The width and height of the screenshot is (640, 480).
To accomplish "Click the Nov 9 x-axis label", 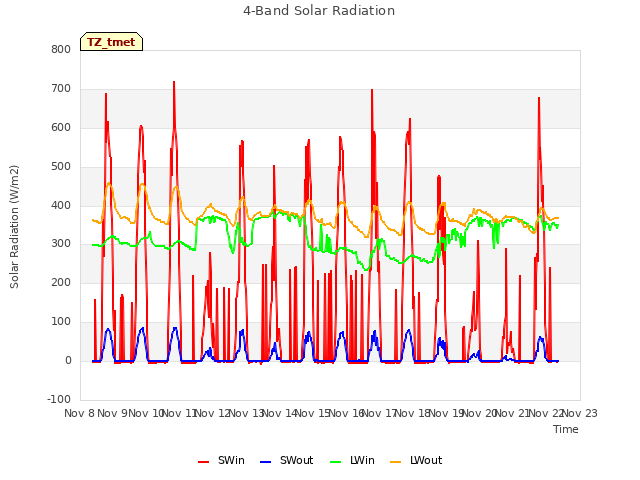I will click(113, 413).
